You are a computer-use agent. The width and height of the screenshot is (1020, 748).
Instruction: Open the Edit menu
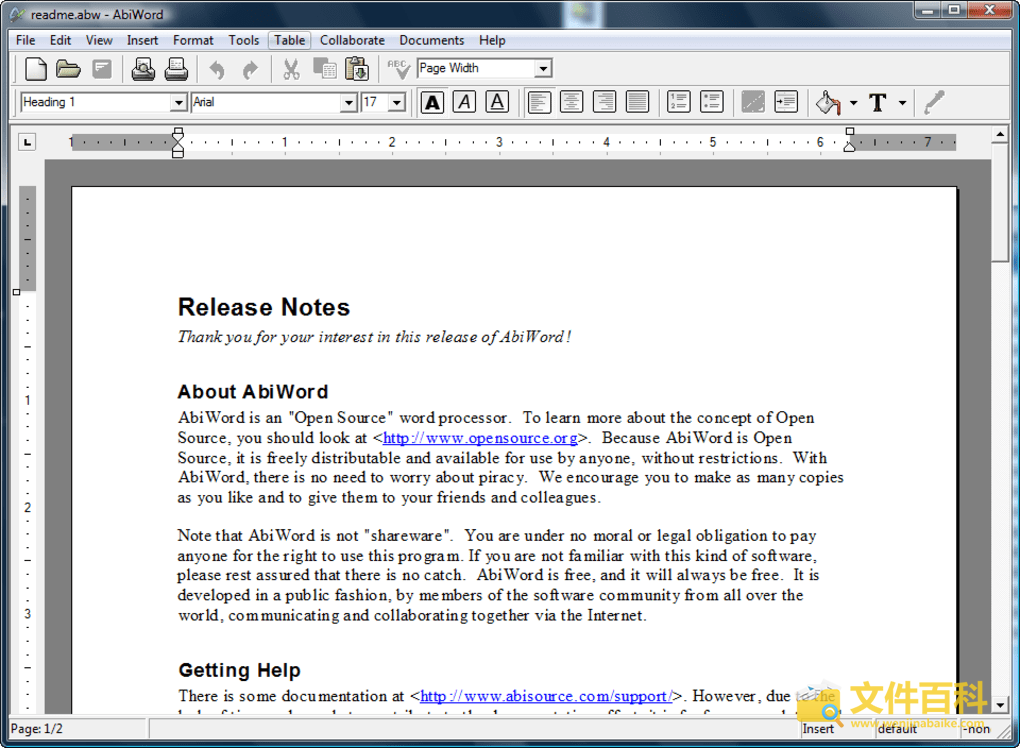(x=60, y=40)
